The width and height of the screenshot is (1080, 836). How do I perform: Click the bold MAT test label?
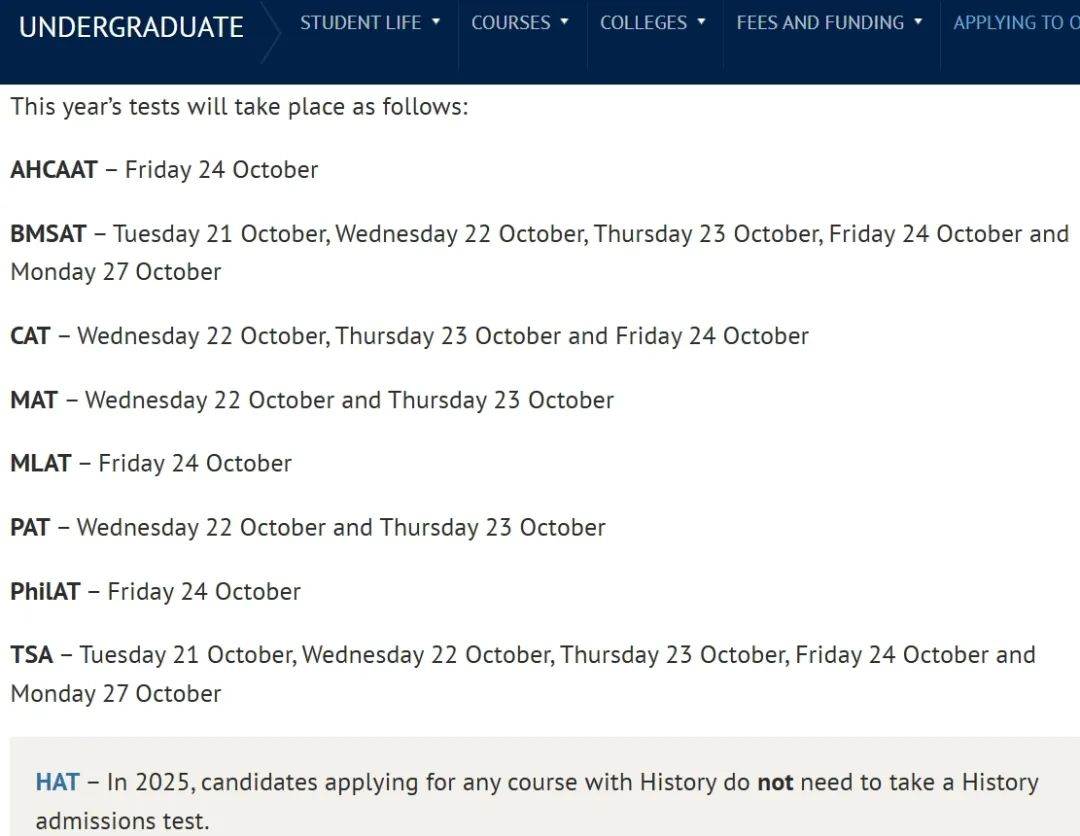(x=34, y=400)
